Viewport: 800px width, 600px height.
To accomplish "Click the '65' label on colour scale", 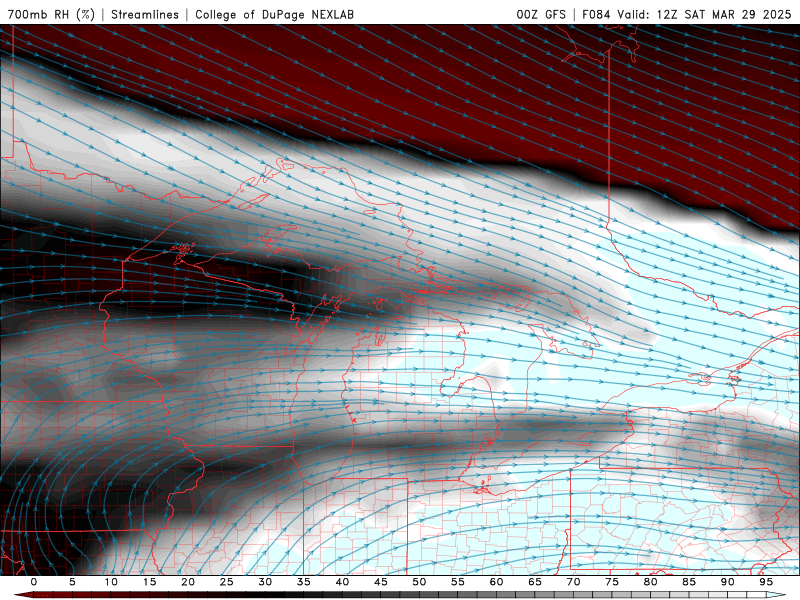I will [535, 582].
